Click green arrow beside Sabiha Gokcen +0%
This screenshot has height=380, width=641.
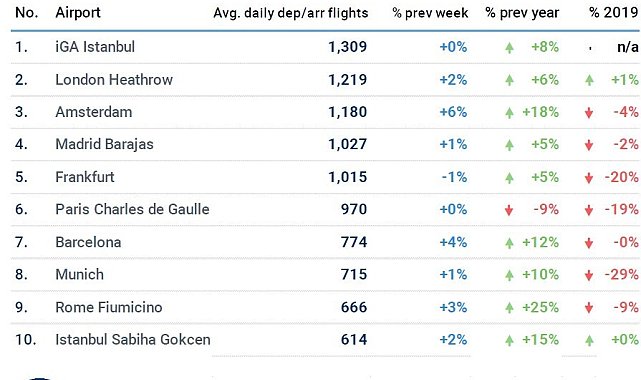589,340
